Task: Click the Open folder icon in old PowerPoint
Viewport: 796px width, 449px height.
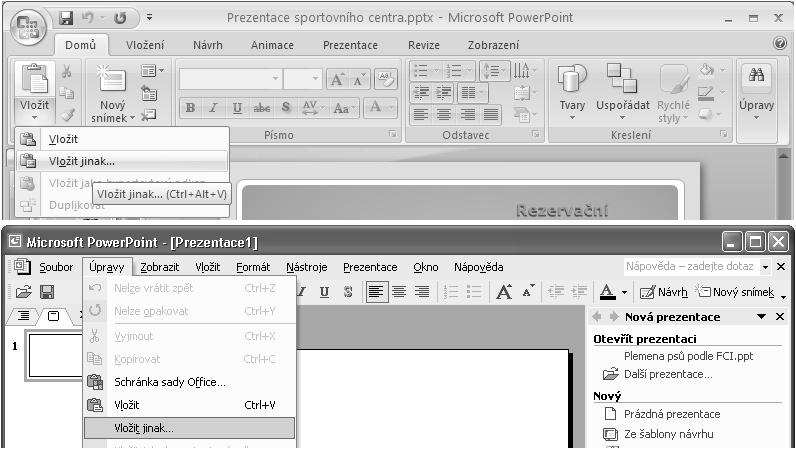Action: click(x=23, y=292)
